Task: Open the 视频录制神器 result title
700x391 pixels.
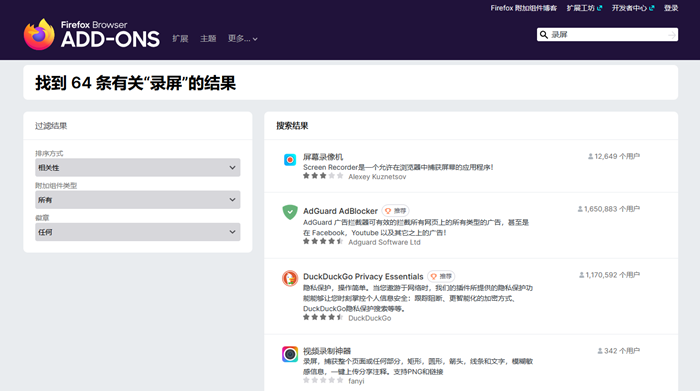Action: pyautogui.click(x=327, y=351)
